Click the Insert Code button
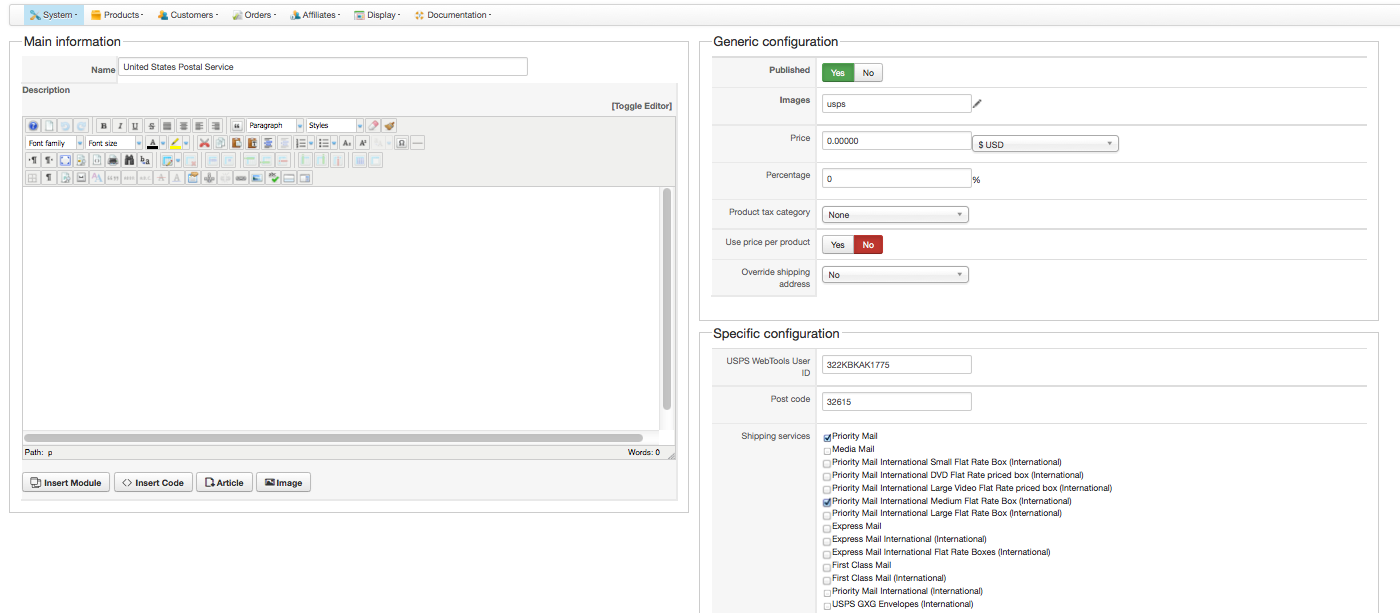This screenshot has height=613, width=1400. click(153, 483)
